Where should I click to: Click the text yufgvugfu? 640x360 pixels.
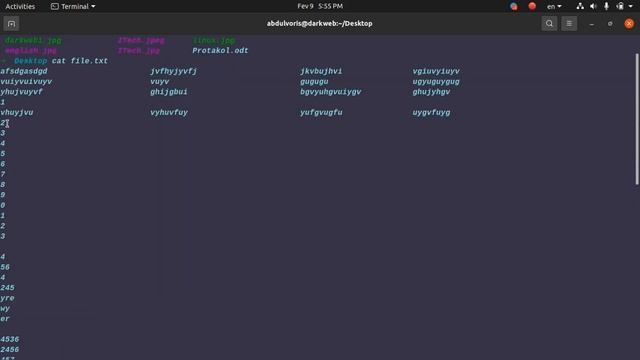321,113
